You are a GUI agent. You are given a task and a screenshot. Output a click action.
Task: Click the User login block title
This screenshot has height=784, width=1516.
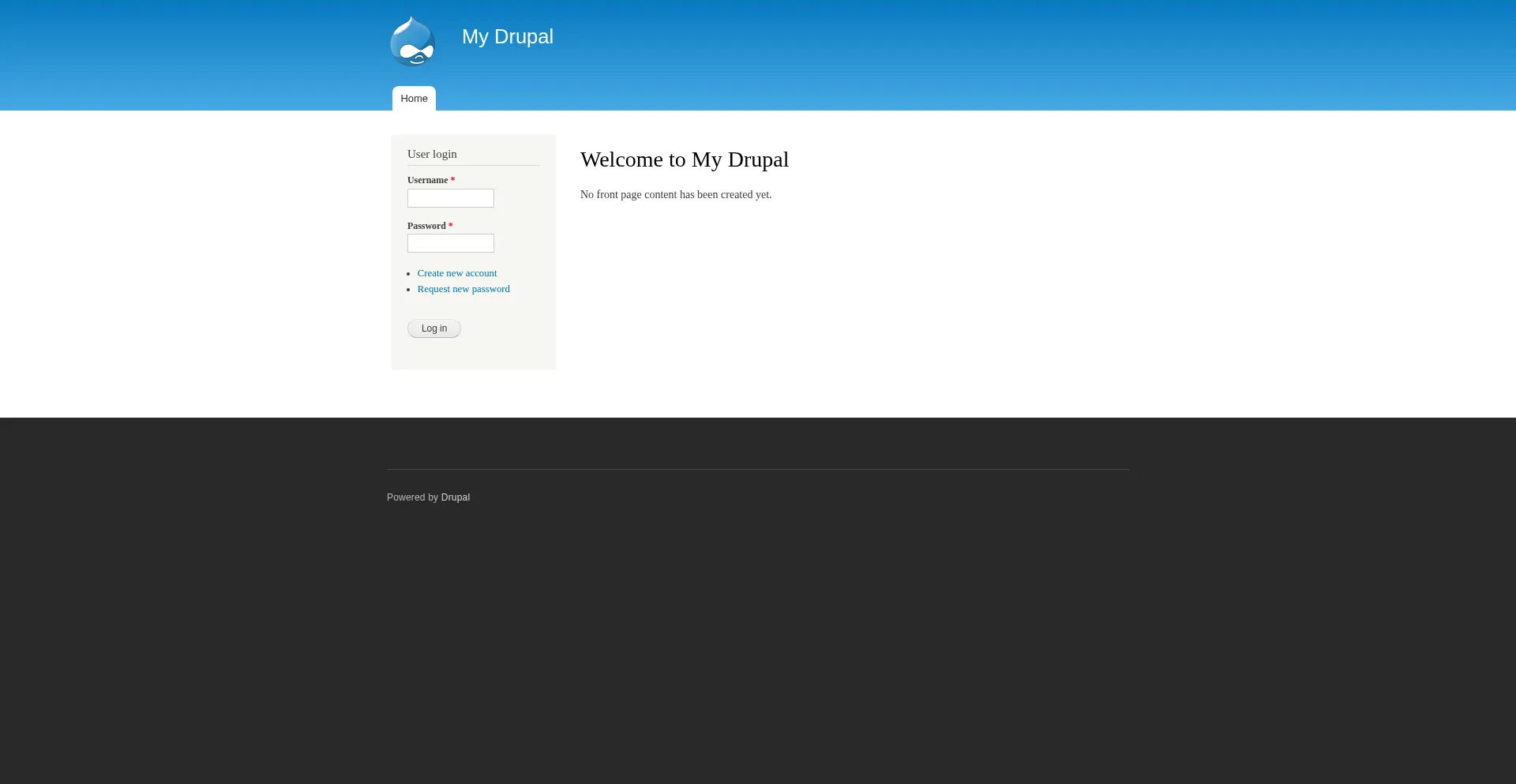click(x=432, y=154)
